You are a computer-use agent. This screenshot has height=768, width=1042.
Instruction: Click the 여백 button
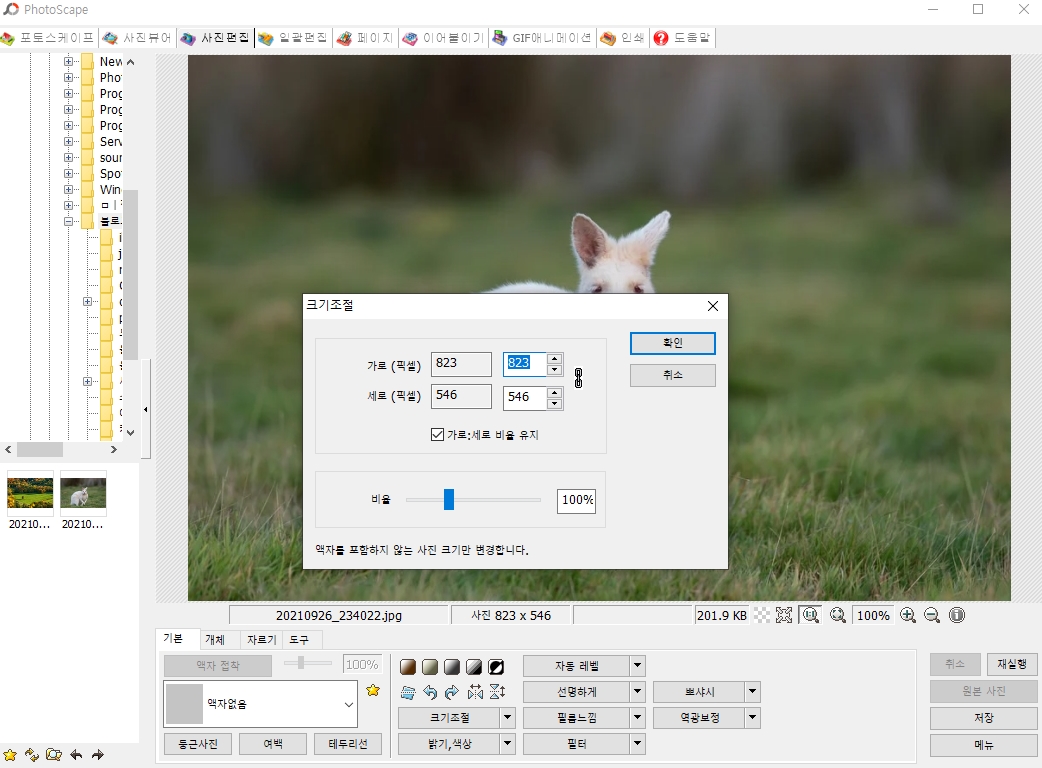tap(273, 743)
